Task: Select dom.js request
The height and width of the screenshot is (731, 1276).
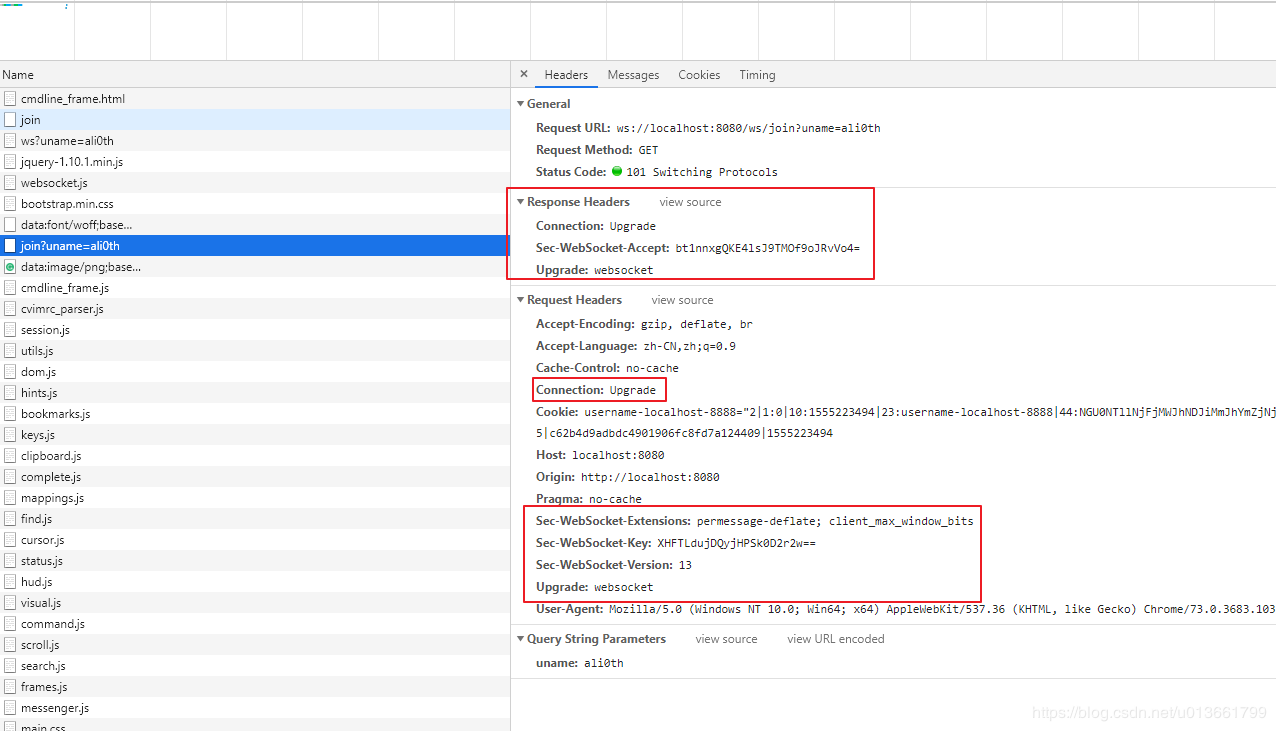Action: point(255,372)
